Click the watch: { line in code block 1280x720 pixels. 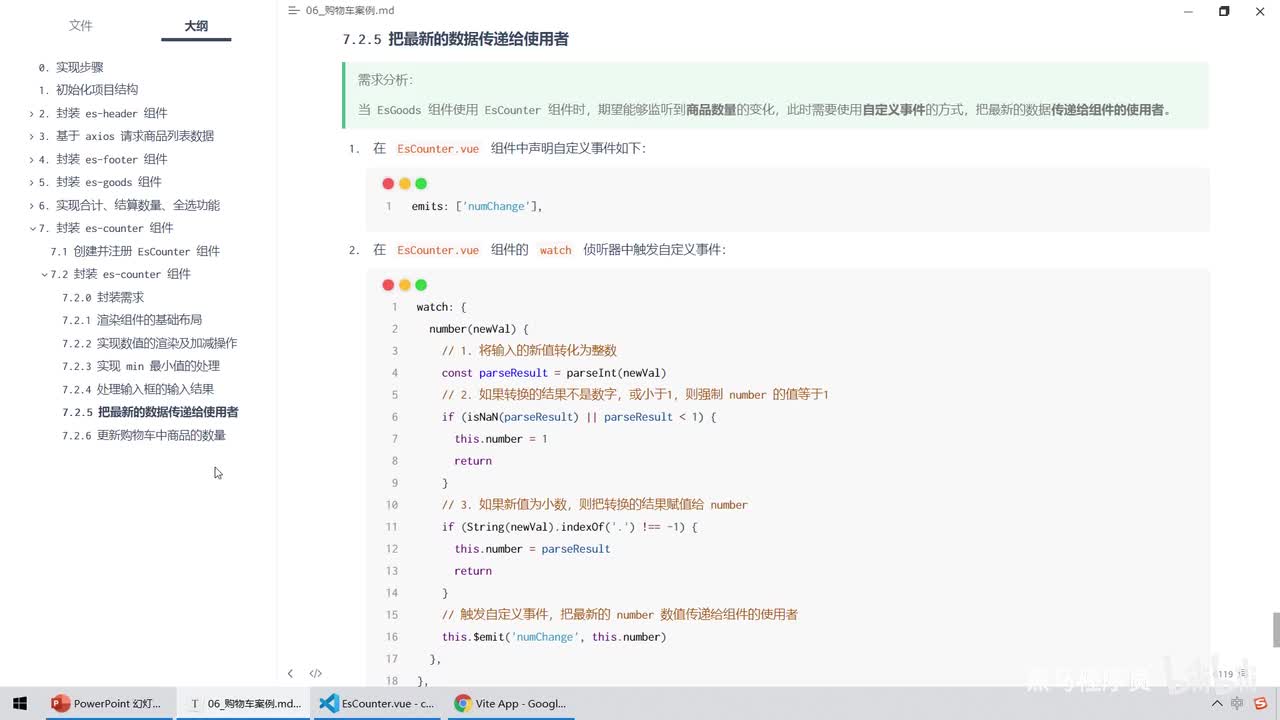click(442, 307)
